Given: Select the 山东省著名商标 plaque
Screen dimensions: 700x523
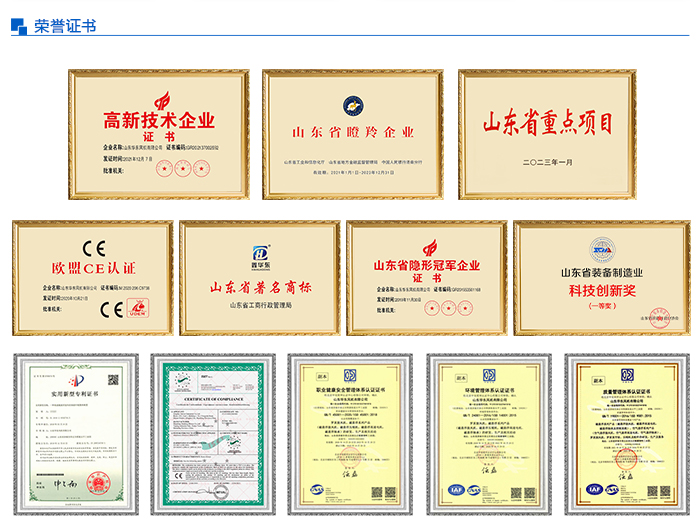Looking at the screenshot, I should 259,278.
